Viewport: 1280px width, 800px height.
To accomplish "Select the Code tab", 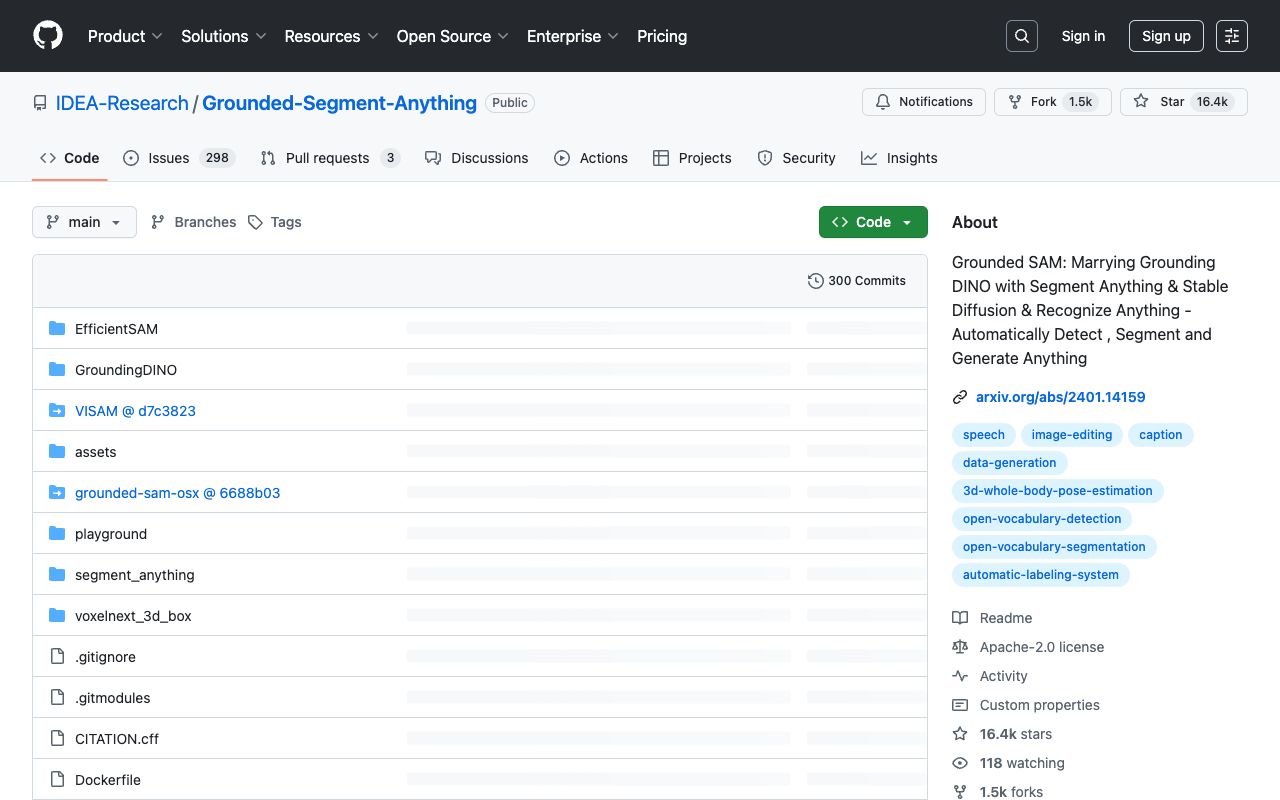I will 70,158.
